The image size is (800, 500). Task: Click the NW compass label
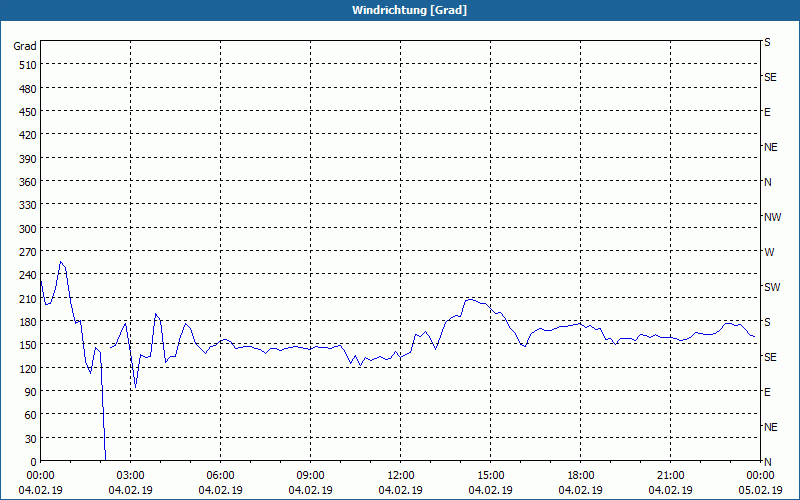[x=772, y=217]
